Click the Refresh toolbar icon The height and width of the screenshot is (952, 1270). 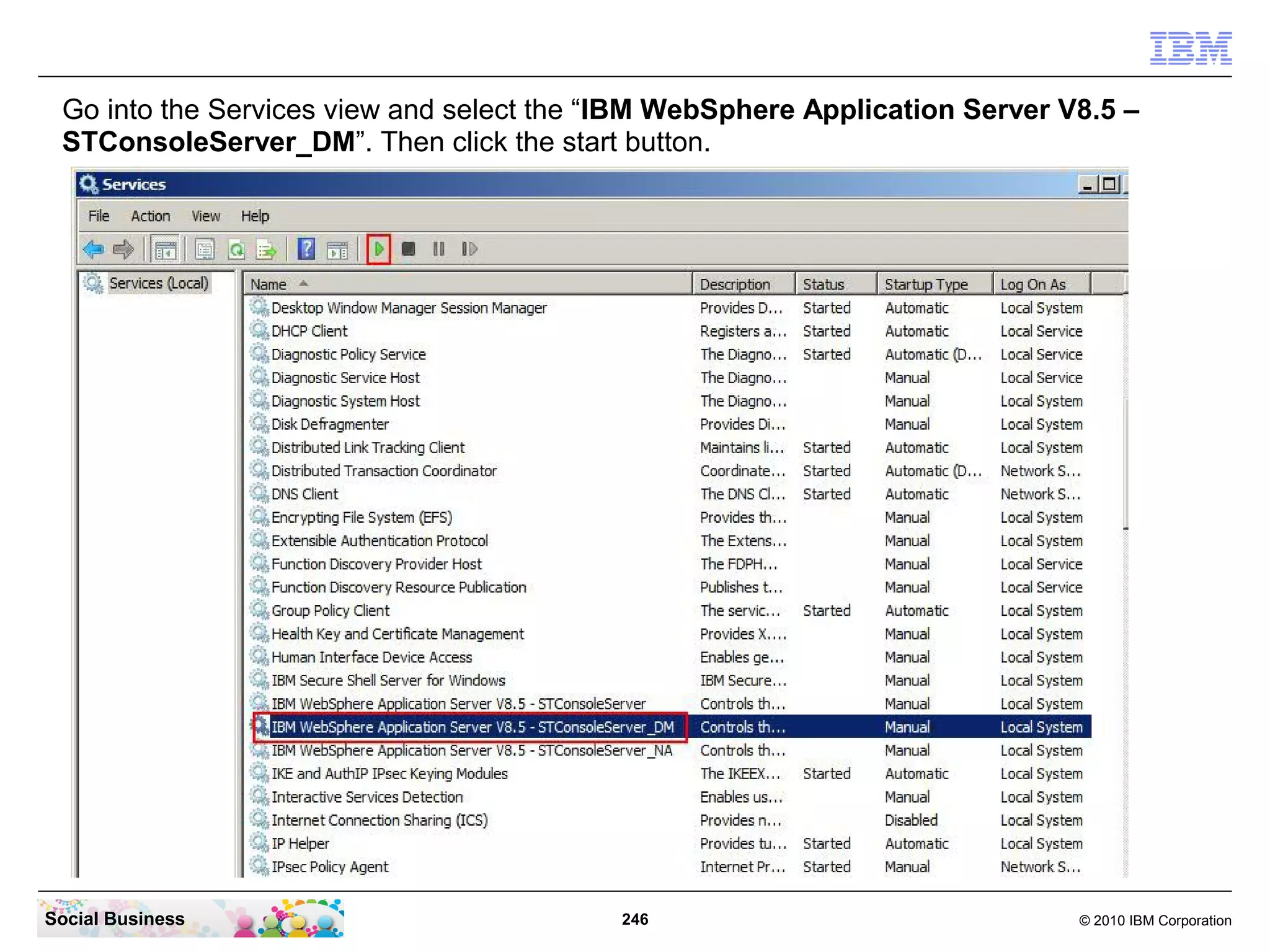[236, 250]
